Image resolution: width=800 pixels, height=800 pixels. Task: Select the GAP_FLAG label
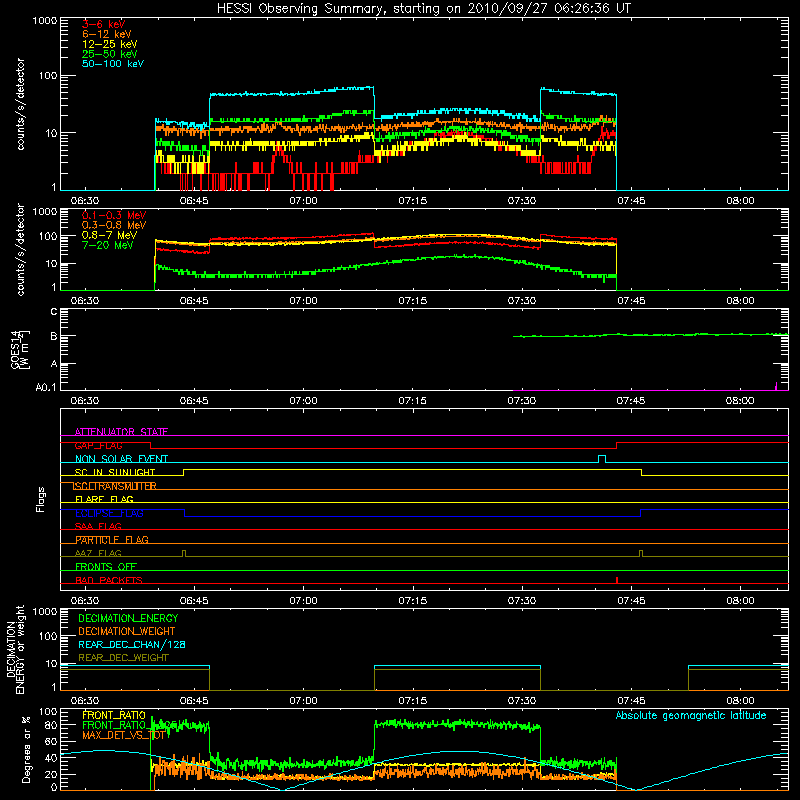point(98,445)
